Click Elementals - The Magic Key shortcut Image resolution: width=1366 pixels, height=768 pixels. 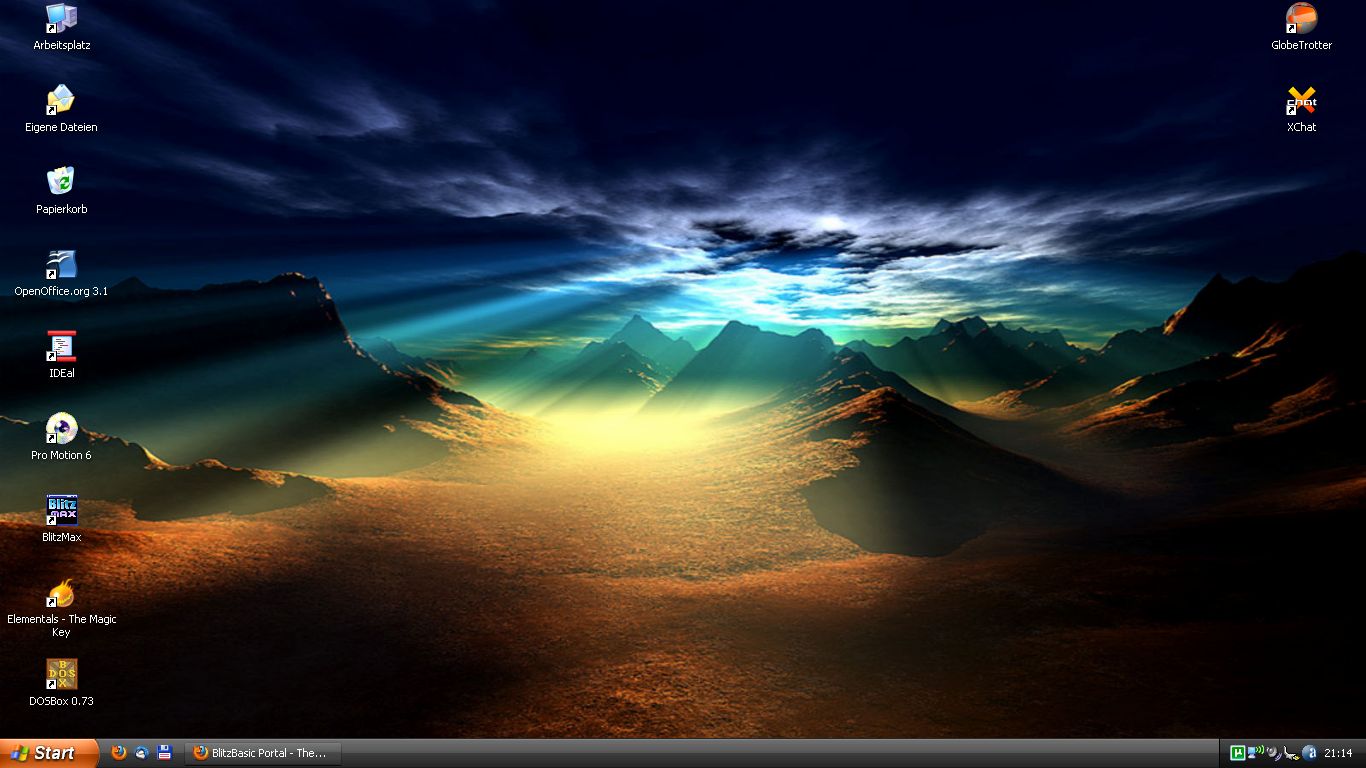61,593
